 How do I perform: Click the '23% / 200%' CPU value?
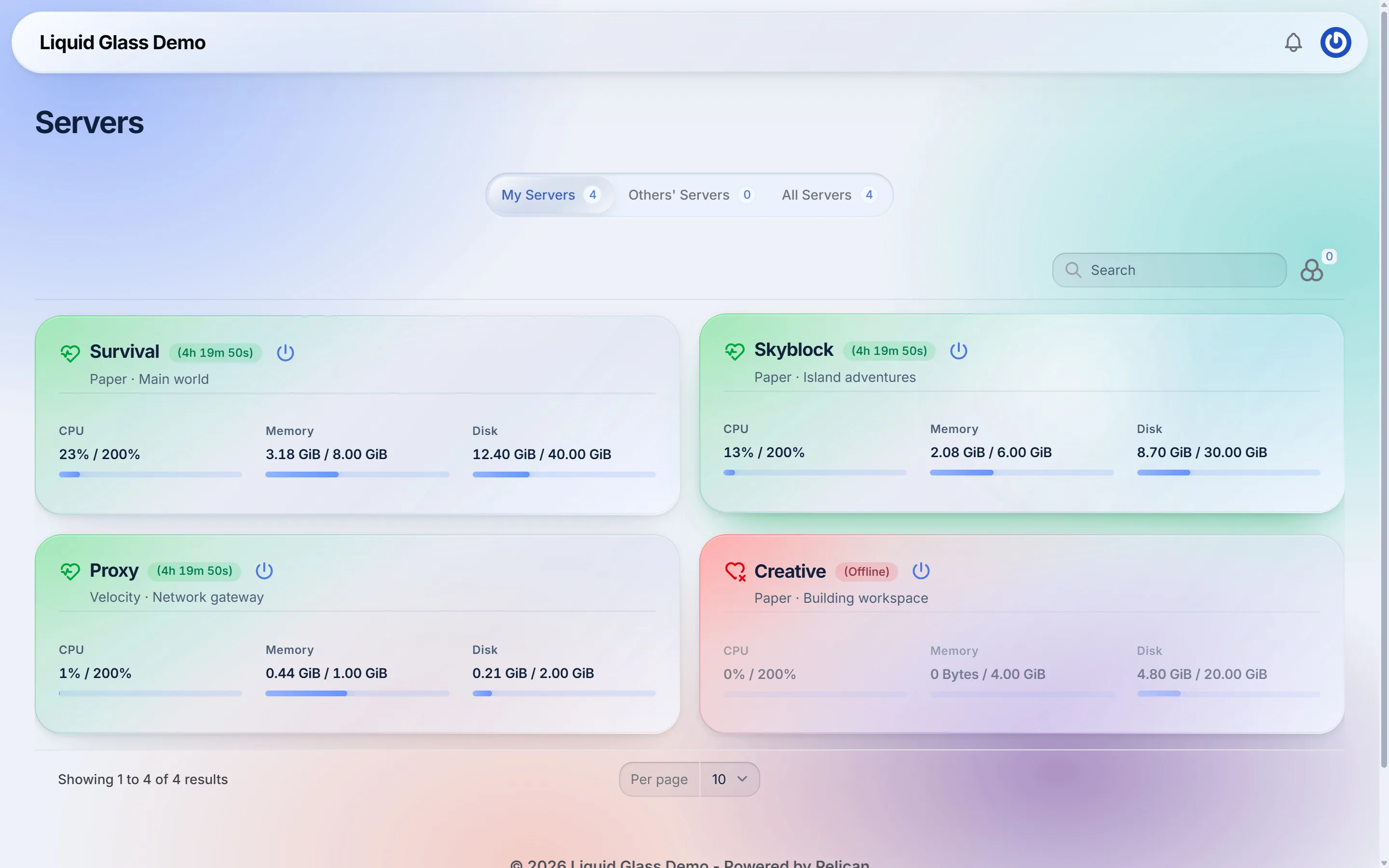pos(99,454)
